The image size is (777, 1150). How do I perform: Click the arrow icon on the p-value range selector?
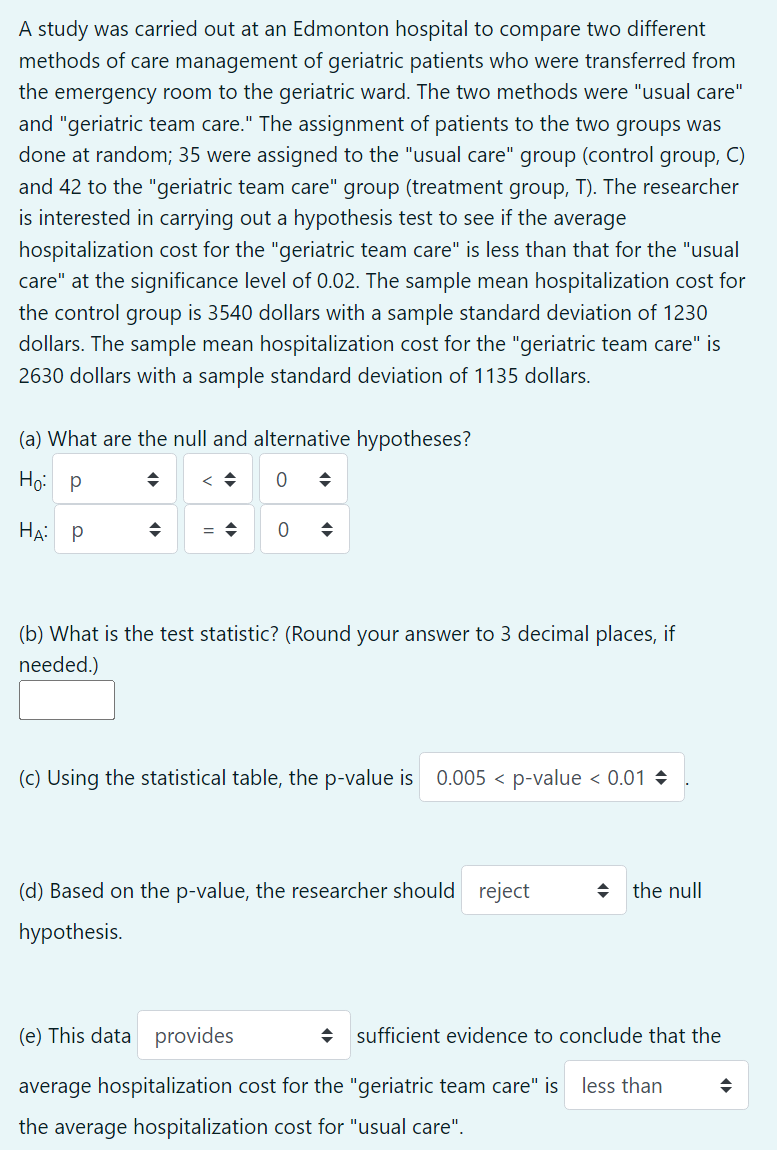tap(662, 777)
